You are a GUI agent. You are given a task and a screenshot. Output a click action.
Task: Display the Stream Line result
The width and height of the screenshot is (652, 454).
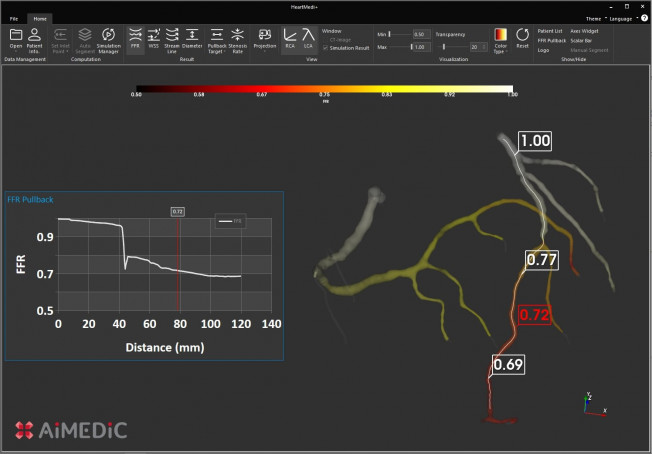(173, 39)
